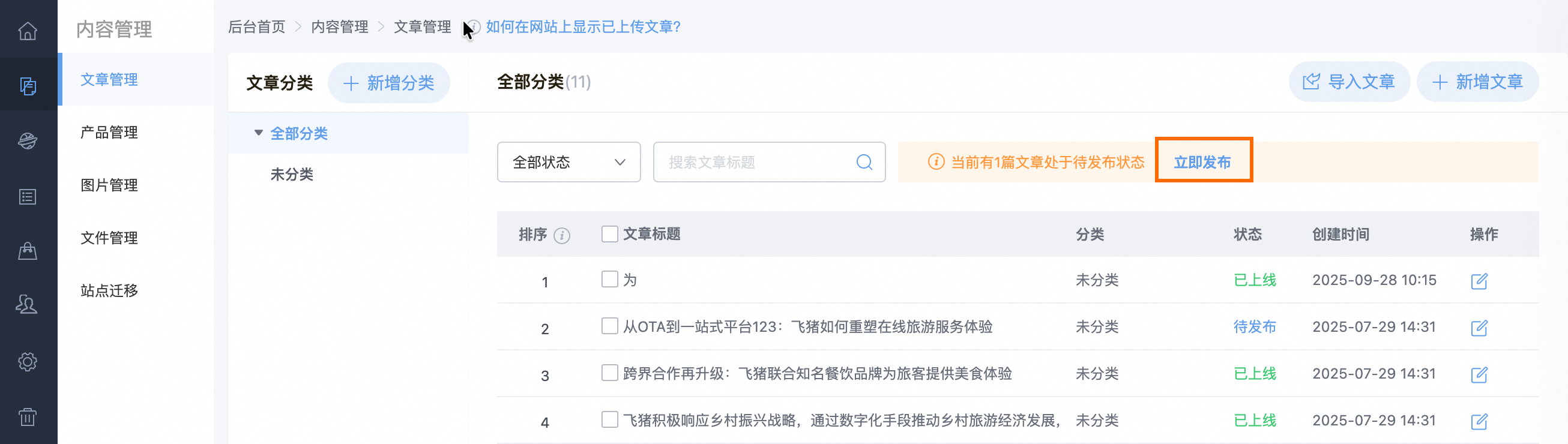The image size is (1568, 444).
Task: Click the users icon in sidebar
Action: pyautogui.click(x=28, y=304)
